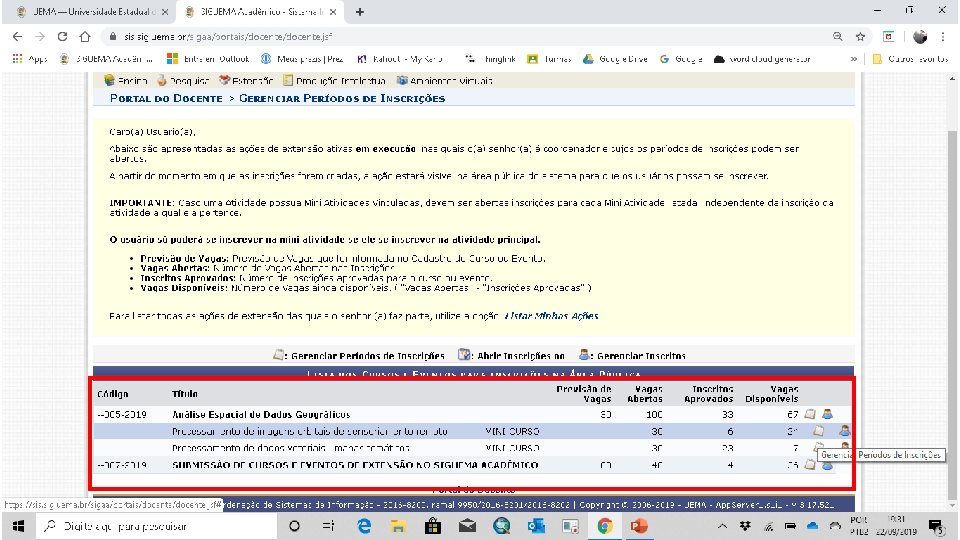Viewport: 960px width, 540px height.
Task: Select SUBMISSÃO DE CURSOS E EVENTOS title text
Action: point(355,465)
